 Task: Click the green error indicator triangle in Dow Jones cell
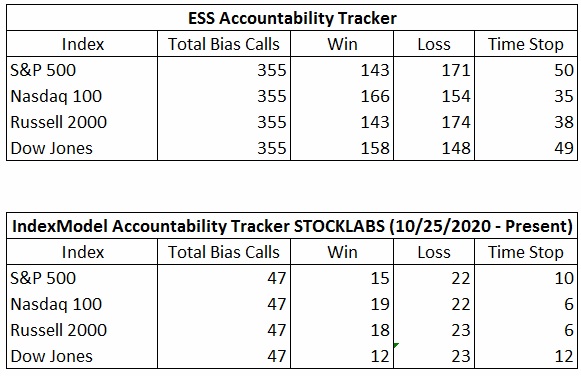click(x=396, y=345)
